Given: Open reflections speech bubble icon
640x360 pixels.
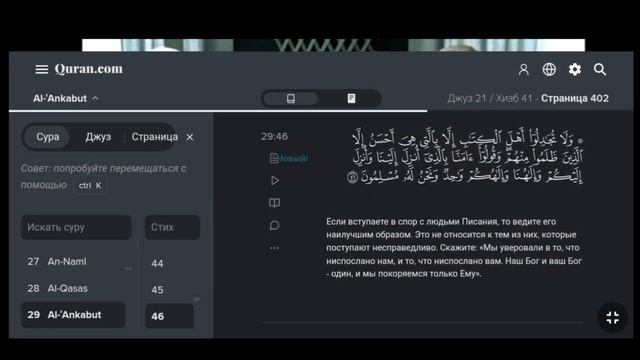Looking at the screenshot, I should [x=274, y=225].
